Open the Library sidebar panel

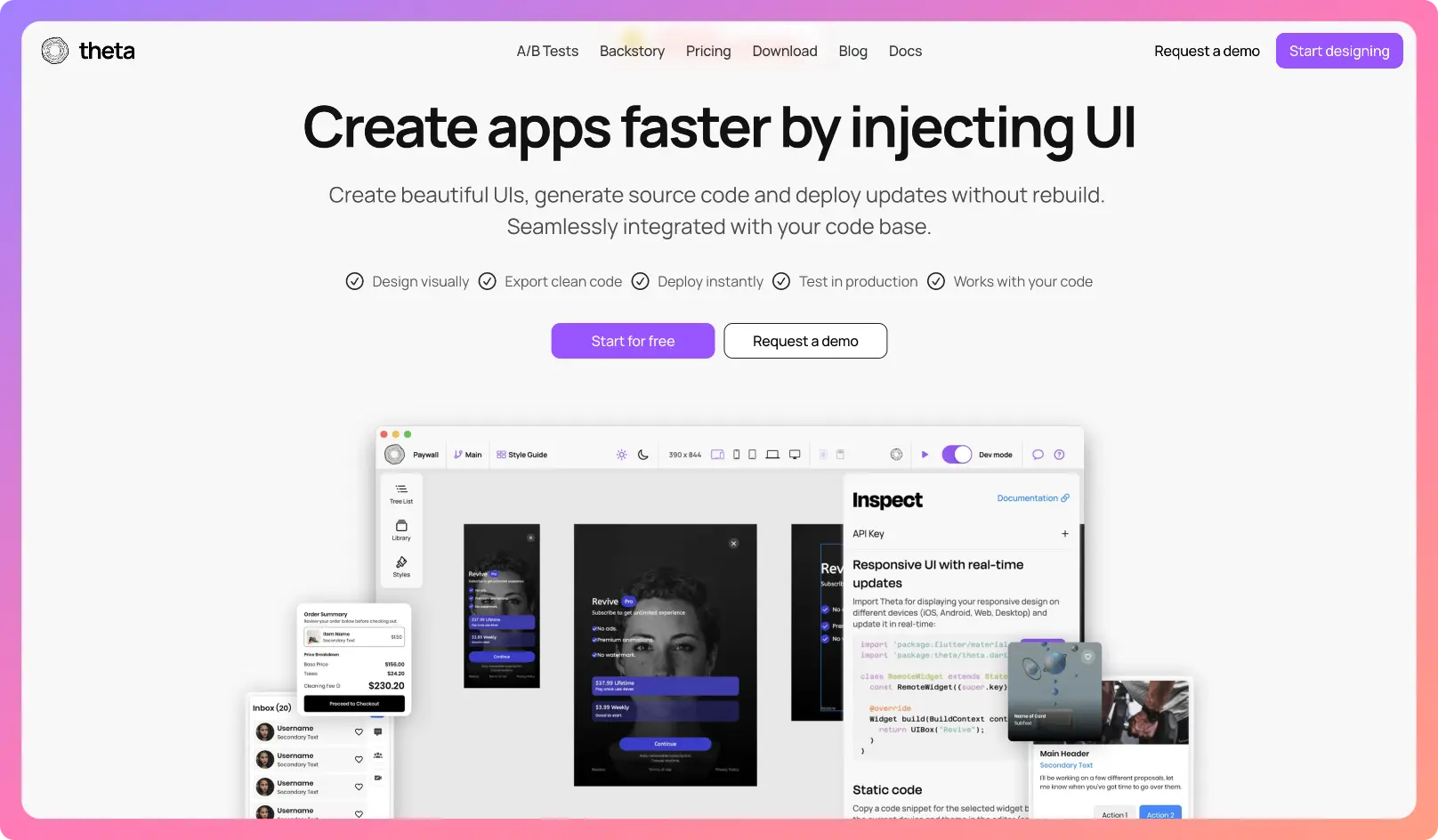point(401,529)
